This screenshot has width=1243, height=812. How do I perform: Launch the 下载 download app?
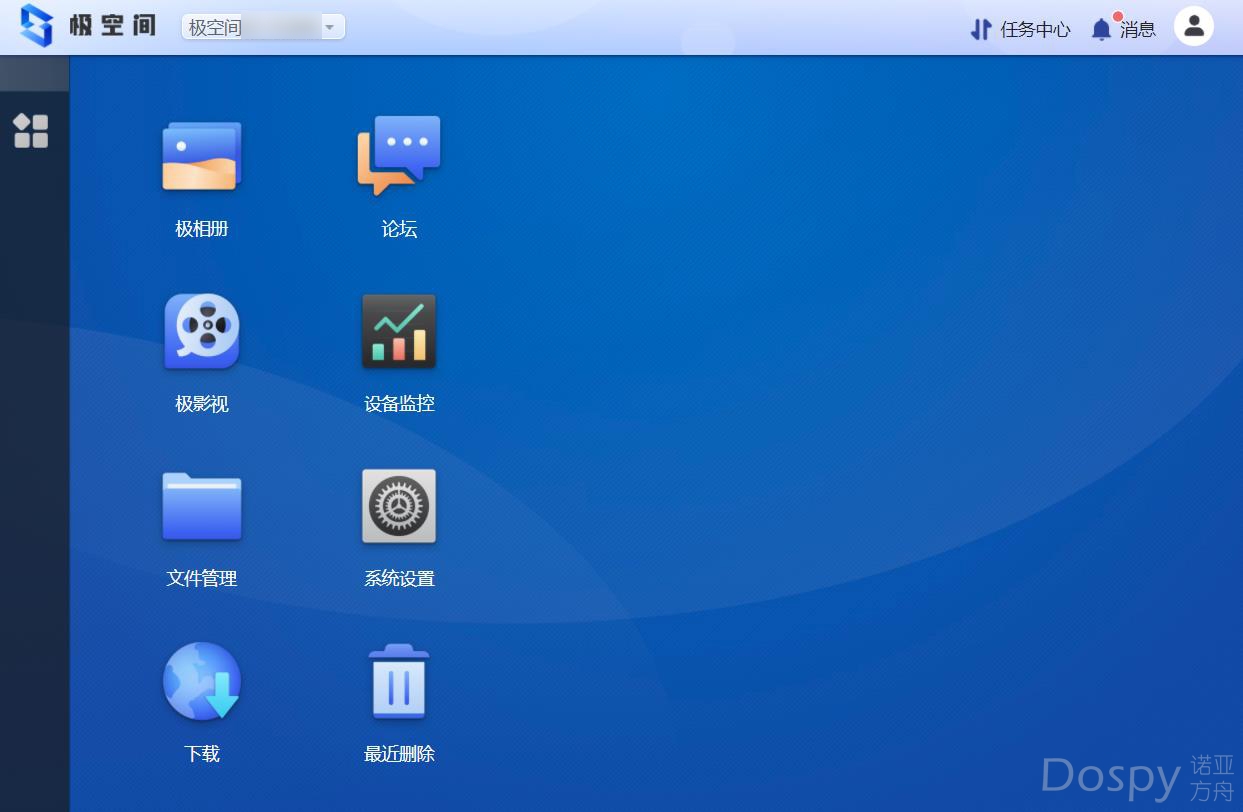point(202,681)
